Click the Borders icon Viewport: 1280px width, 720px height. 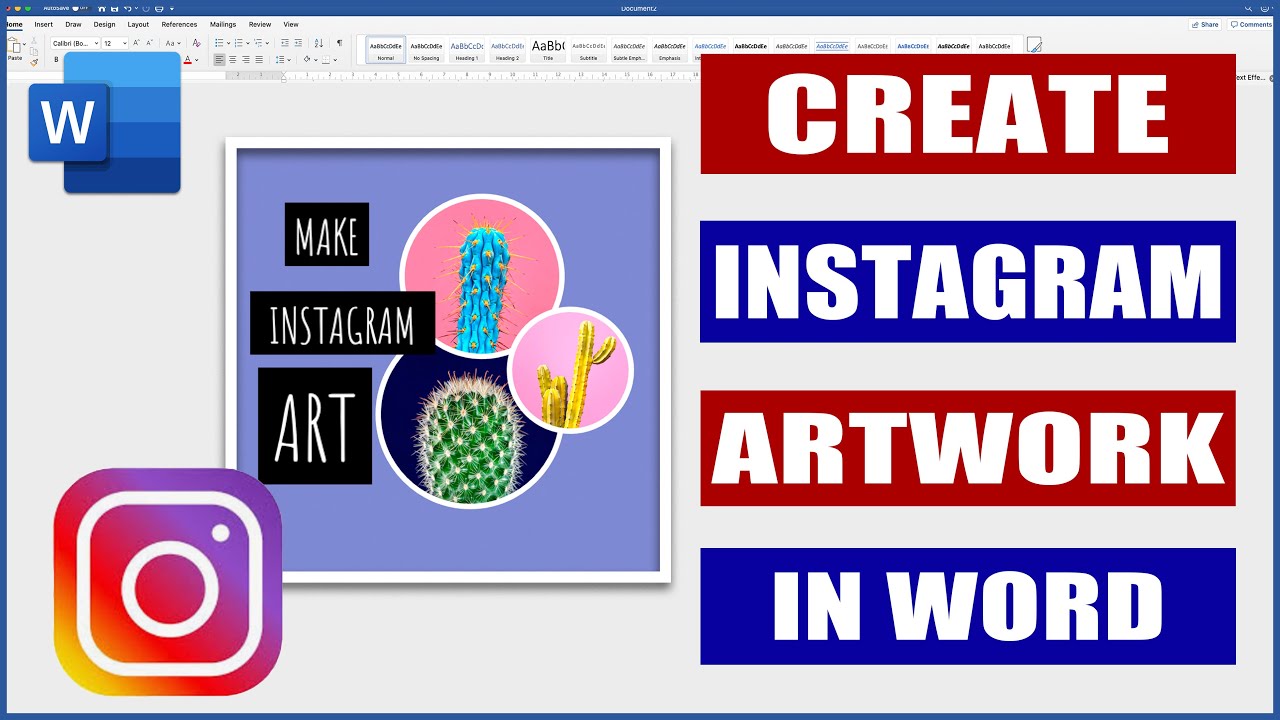click(x=326, y=60)
